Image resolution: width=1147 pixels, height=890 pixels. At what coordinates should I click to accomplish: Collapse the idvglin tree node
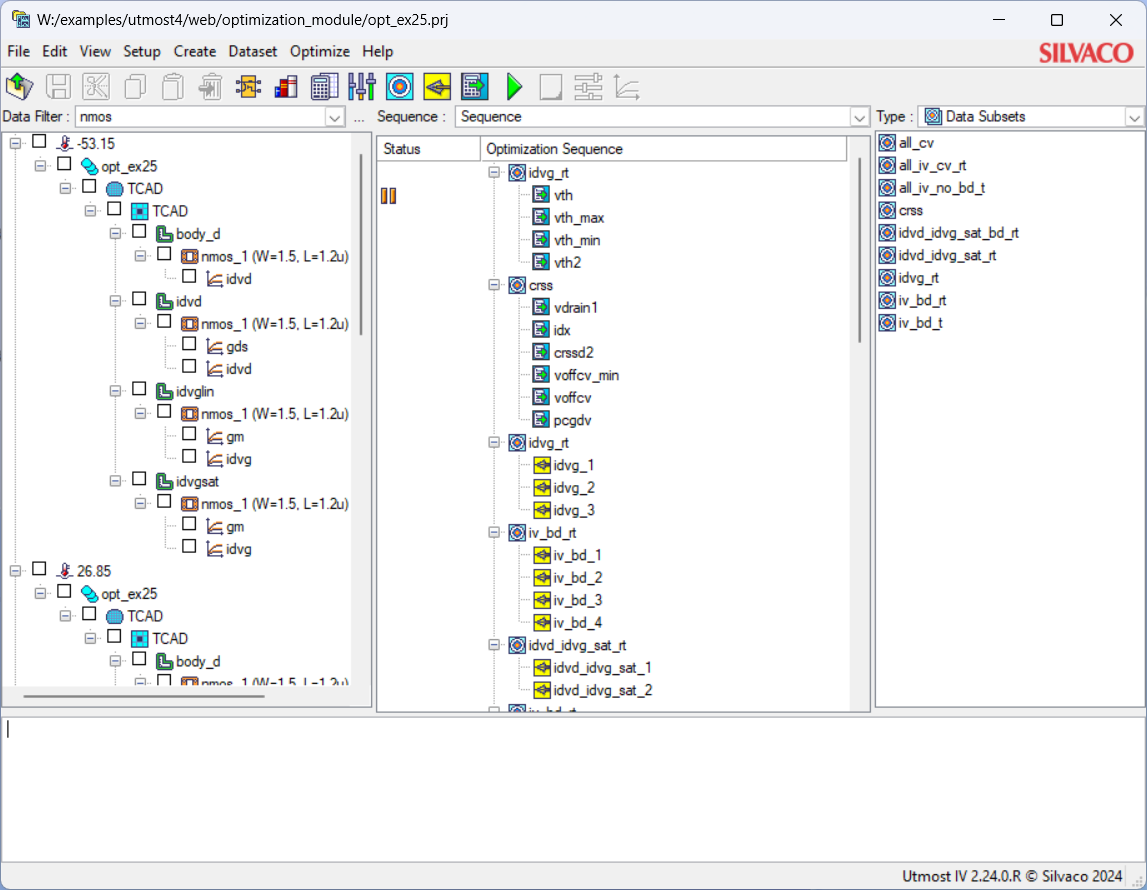coord(115,391)
